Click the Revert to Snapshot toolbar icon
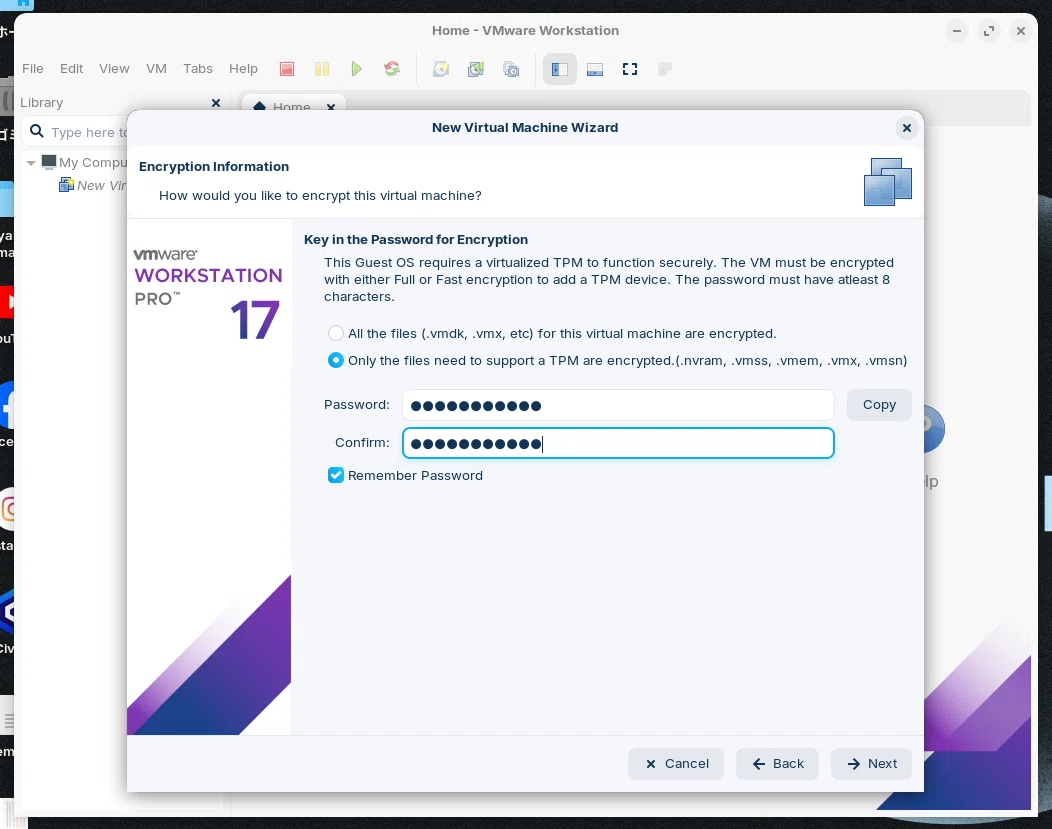 (x=476, y=69)
